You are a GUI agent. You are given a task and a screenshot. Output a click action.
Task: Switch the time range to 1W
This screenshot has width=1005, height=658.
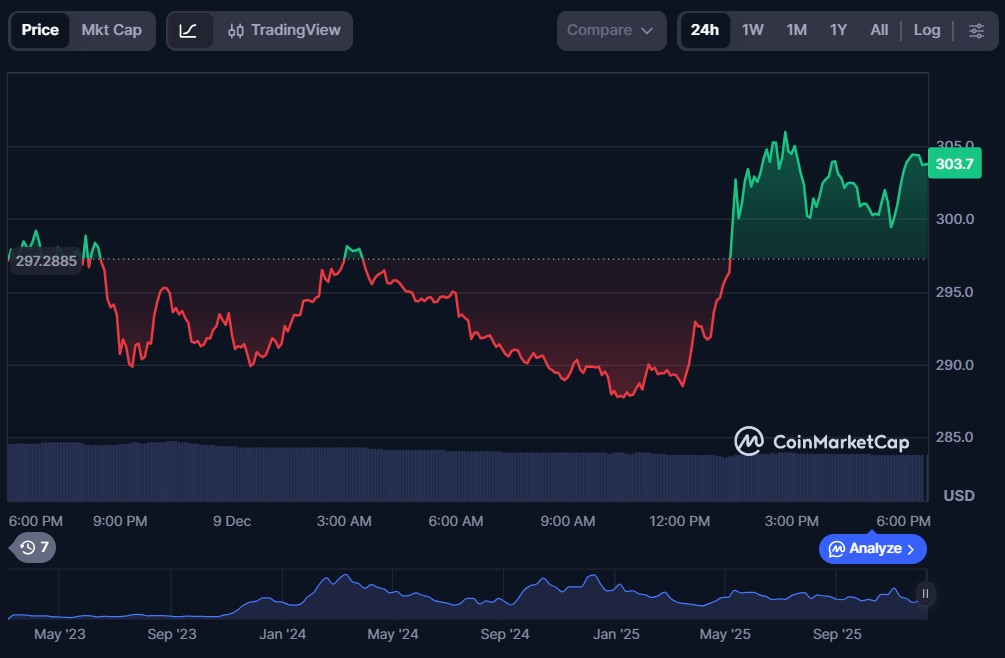click(x=753, y=30)
